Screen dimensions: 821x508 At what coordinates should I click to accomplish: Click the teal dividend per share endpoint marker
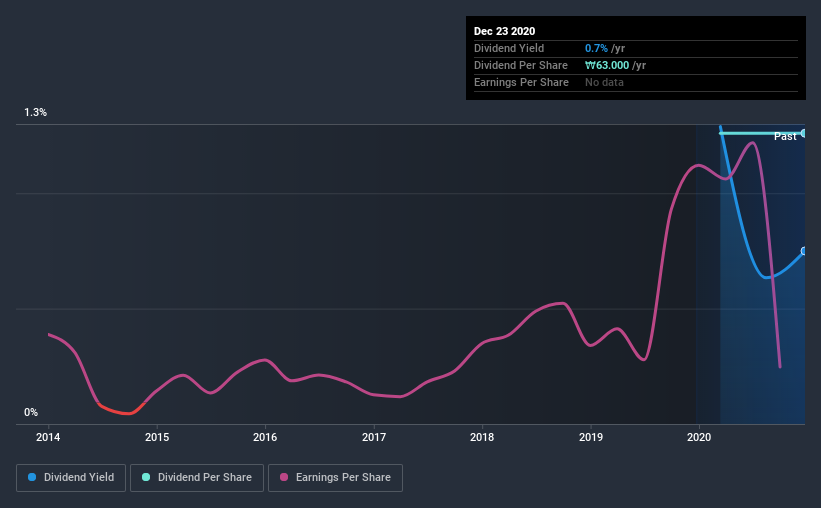(803, 134)
